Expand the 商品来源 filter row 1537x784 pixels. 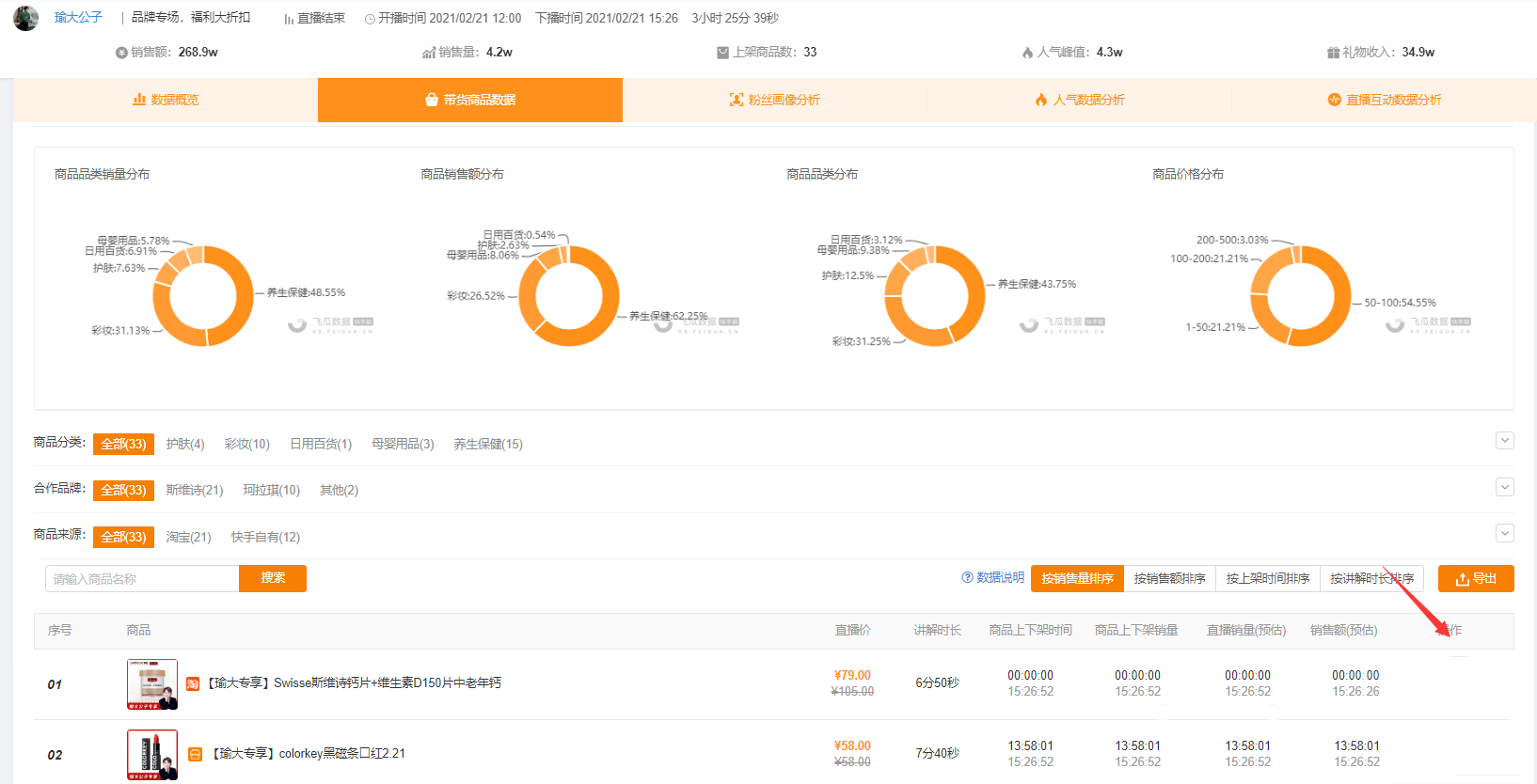pos(1505,533)
